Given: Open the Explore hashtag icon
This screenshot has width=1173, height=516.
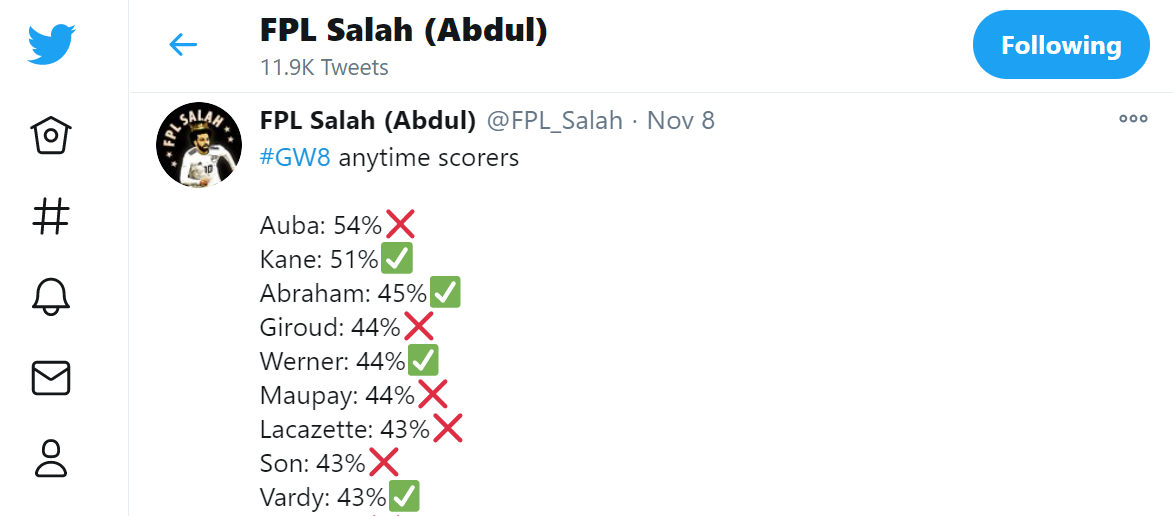Looking at the screenshot, I should tap(51, 218).
